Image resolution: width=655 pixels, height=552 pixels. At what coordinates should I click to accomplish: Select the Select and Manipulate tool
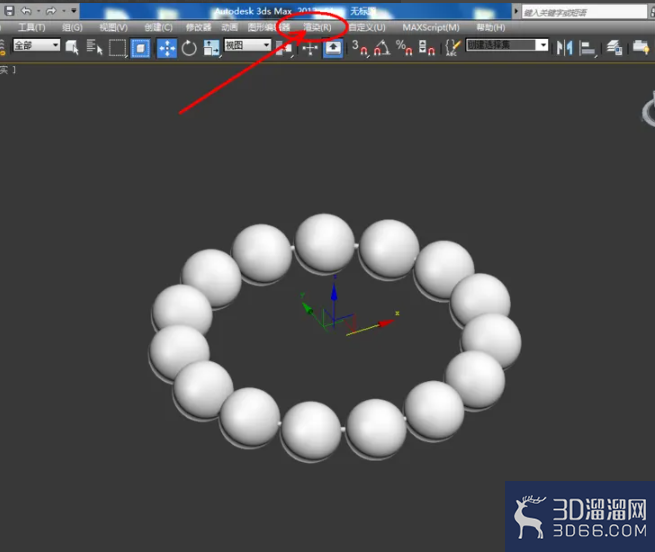coord(310,48)
